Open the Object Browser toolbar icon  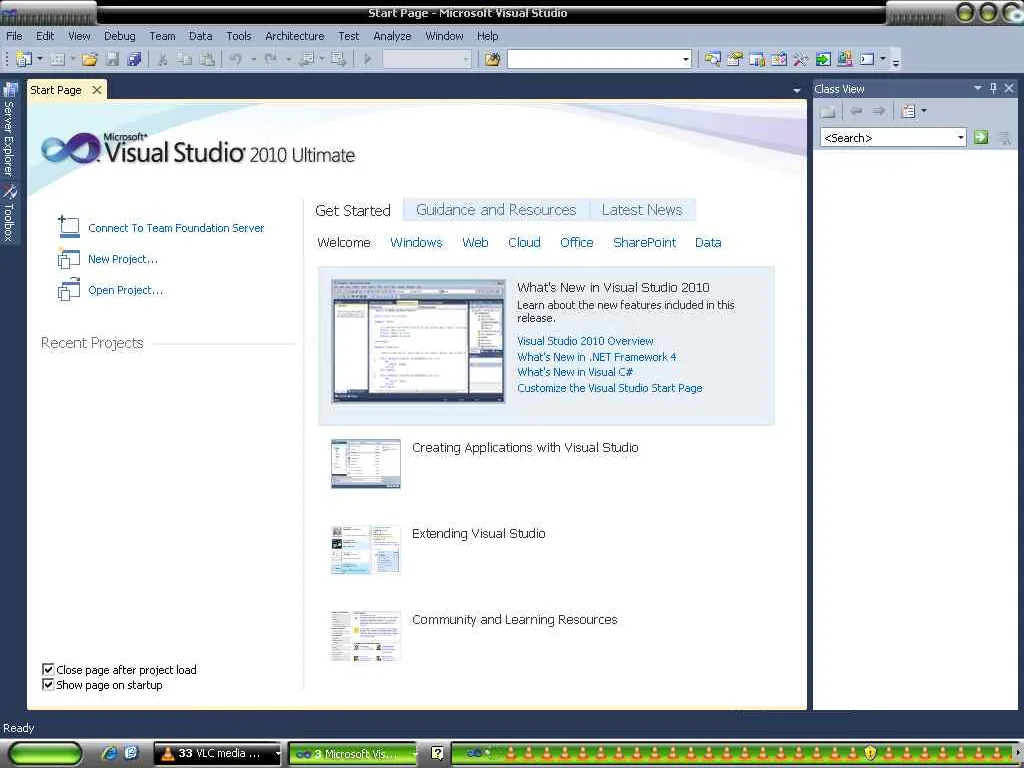[x=778, y=59]
